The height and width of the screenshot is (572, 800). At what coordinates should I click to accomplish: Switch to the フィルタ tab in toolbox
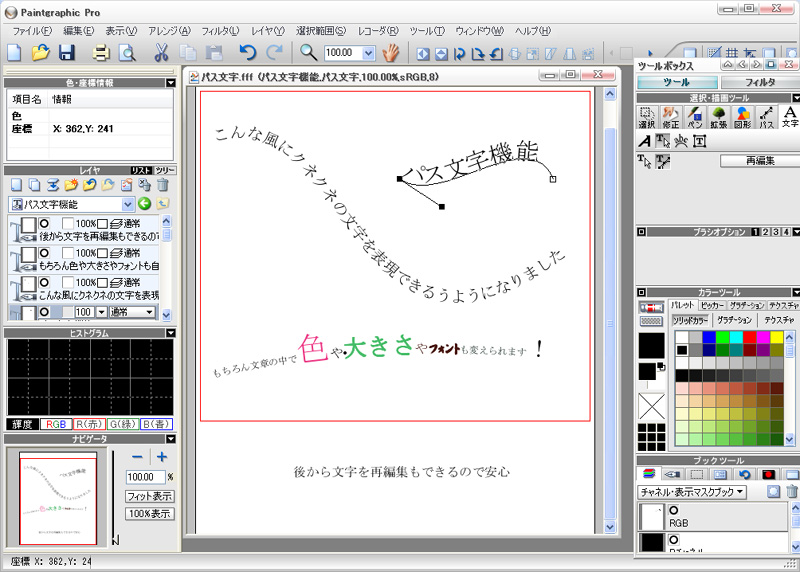[760, 82]
